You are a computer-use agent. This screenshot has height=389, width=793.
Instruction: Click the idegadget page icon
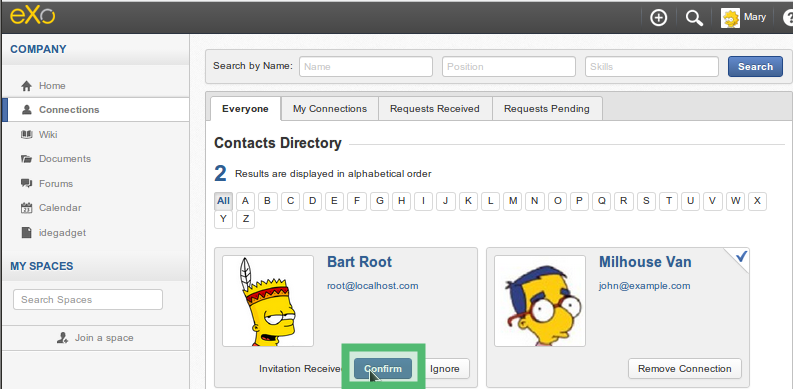[x=26, y=233]
